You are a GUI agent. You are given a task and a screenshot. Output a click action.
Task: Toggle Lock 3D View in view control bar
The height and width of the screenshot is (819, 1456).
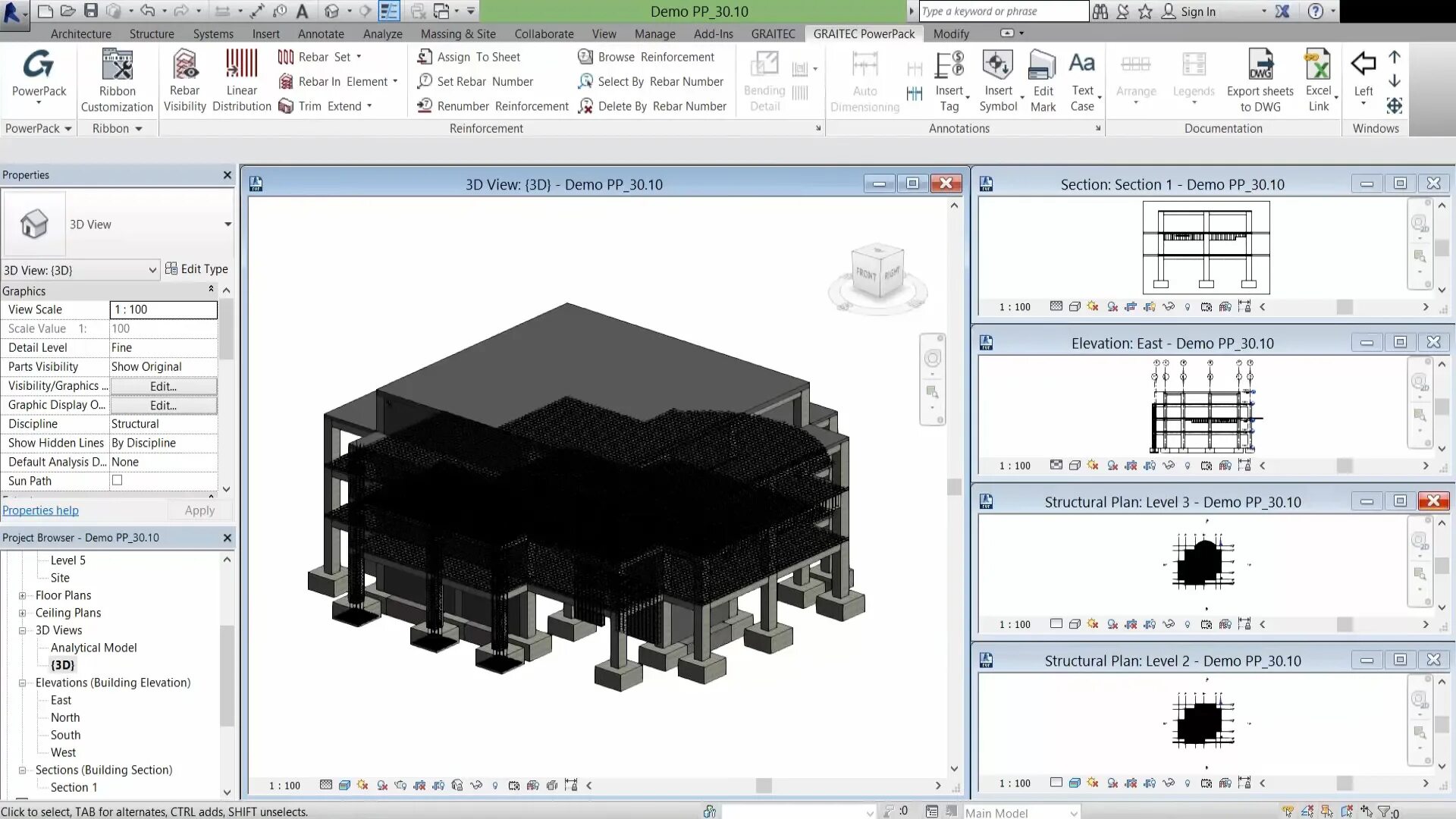457,786
